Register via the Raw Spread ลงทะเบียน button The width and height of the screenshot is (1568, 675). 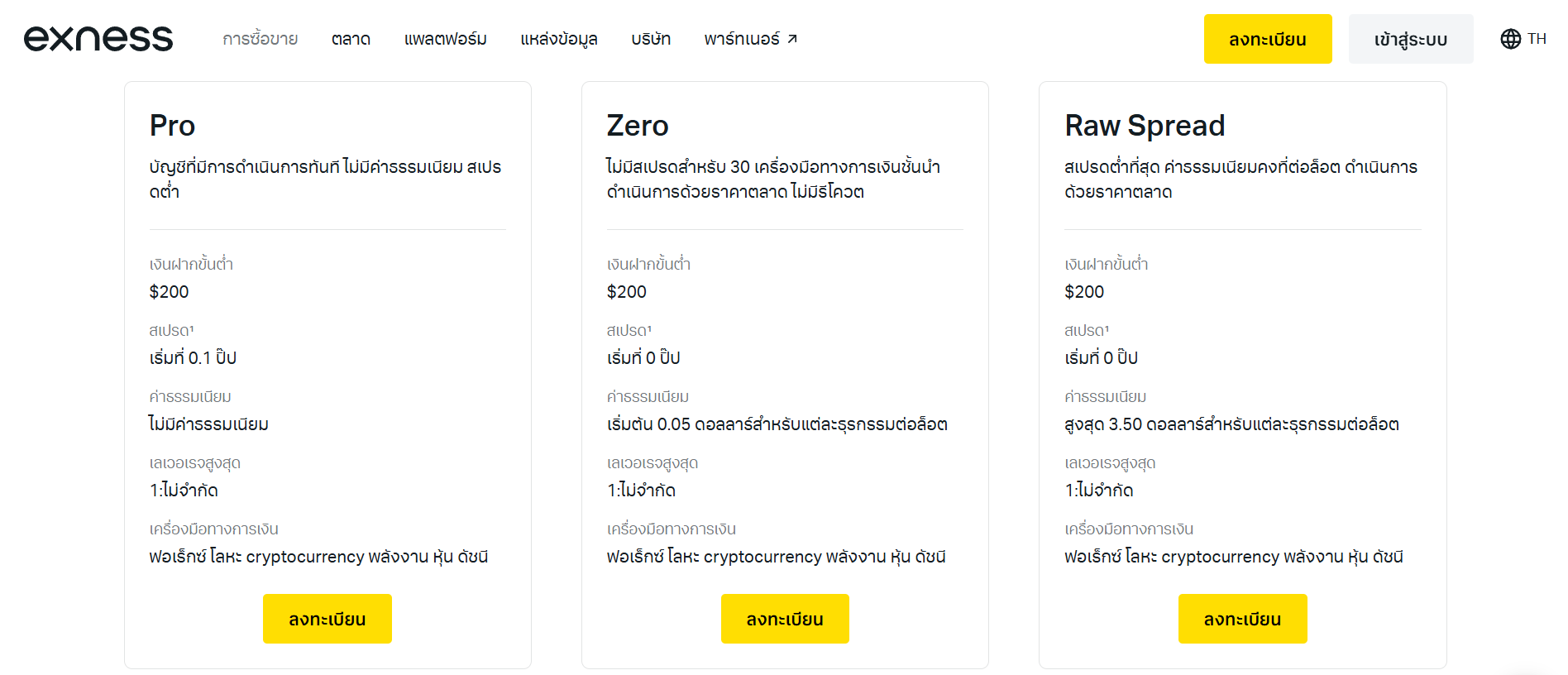(x=1242, y=619)
